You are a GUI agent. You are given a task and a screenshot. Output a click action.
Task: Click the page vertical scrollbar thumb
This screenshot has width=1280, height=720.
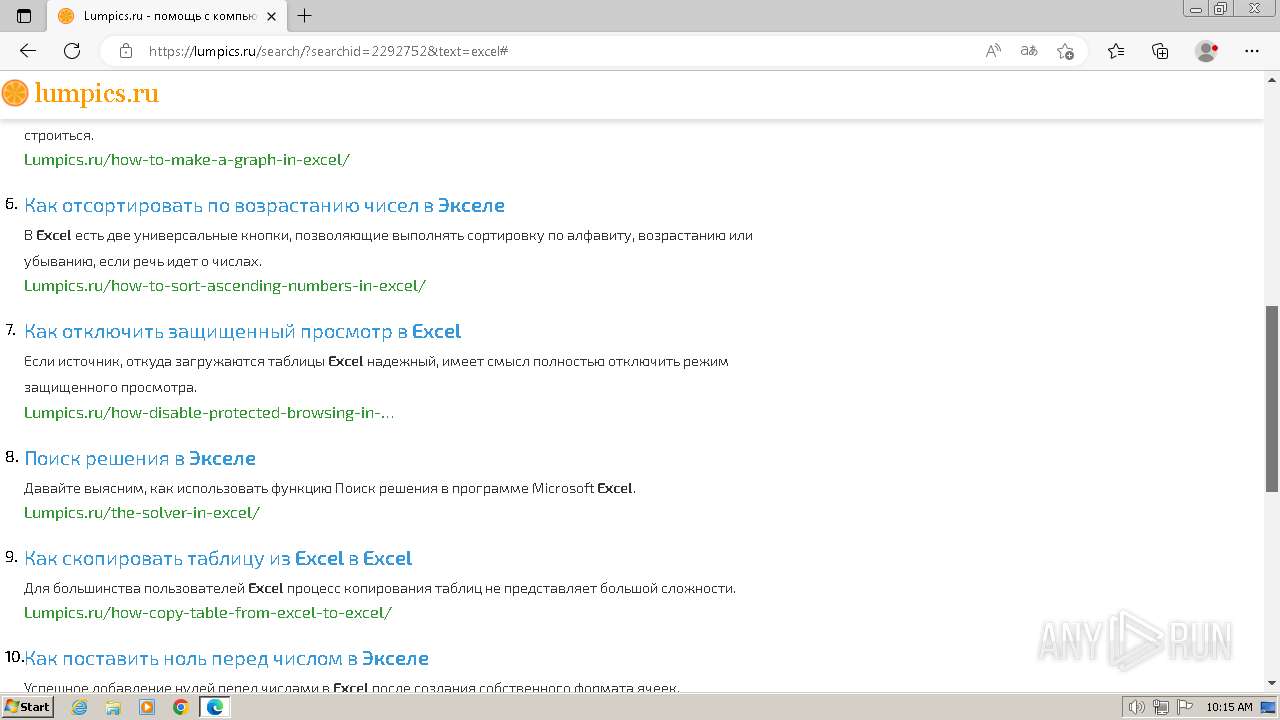[x=1272, y=398]
